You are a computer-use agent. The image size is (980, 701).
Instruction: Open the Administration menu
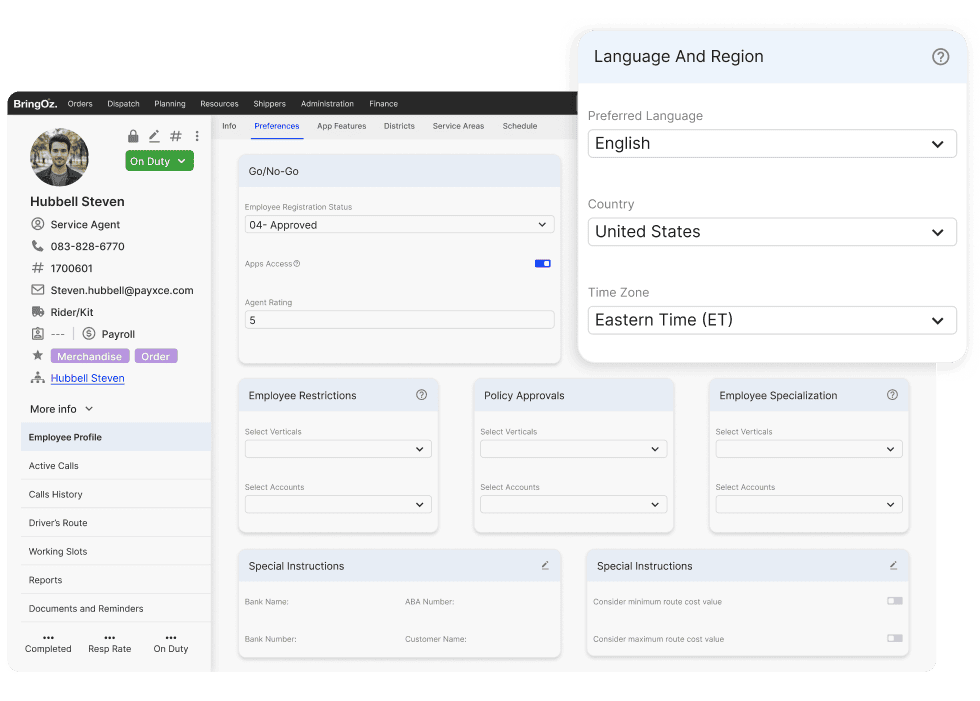click(327, 104)
